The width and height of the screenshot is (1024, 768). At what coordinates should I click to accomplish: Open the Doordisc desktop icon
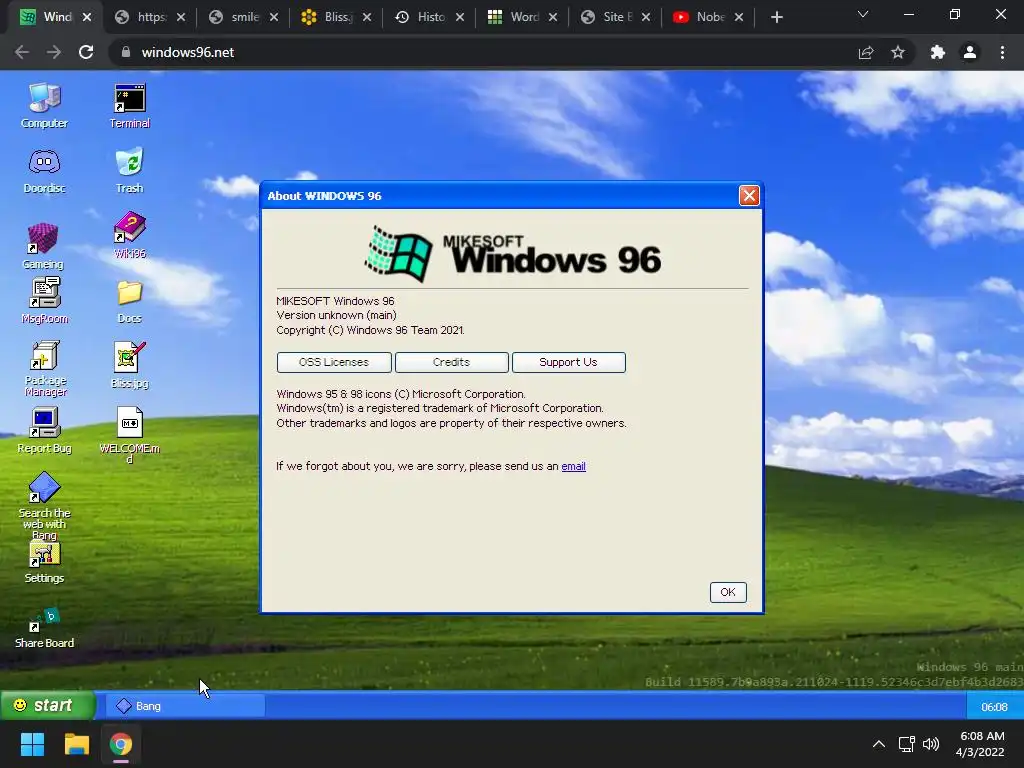point(44,171)
